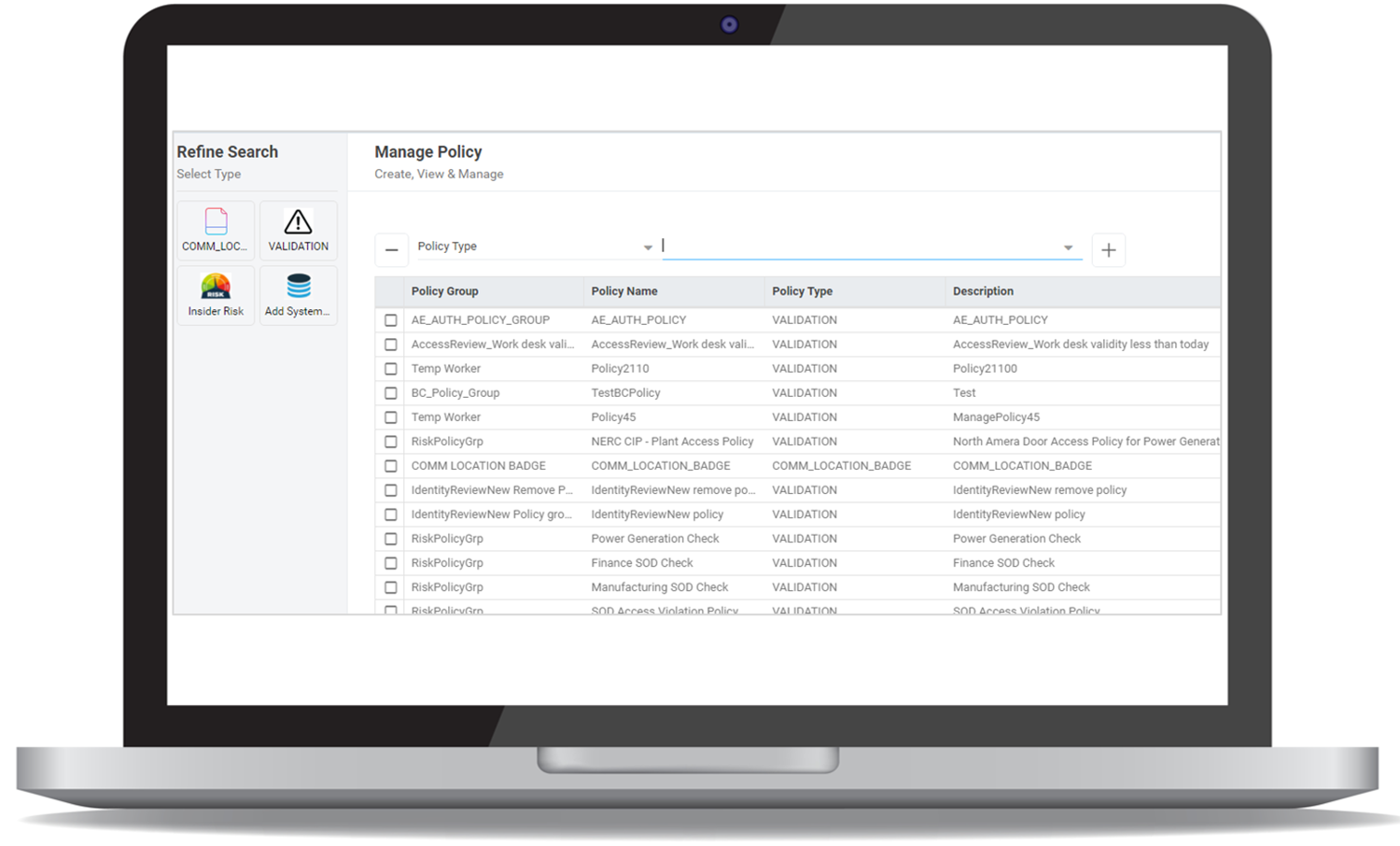Select the TestBCPolicy entry
1400x846 pixels.
[625, 392]
